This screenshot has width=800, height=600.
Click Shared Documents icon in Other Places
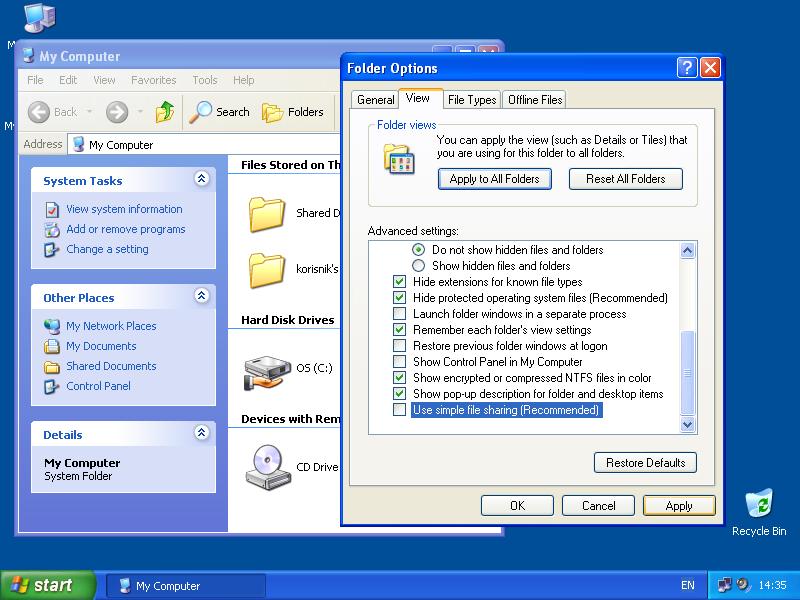point(52,366)
